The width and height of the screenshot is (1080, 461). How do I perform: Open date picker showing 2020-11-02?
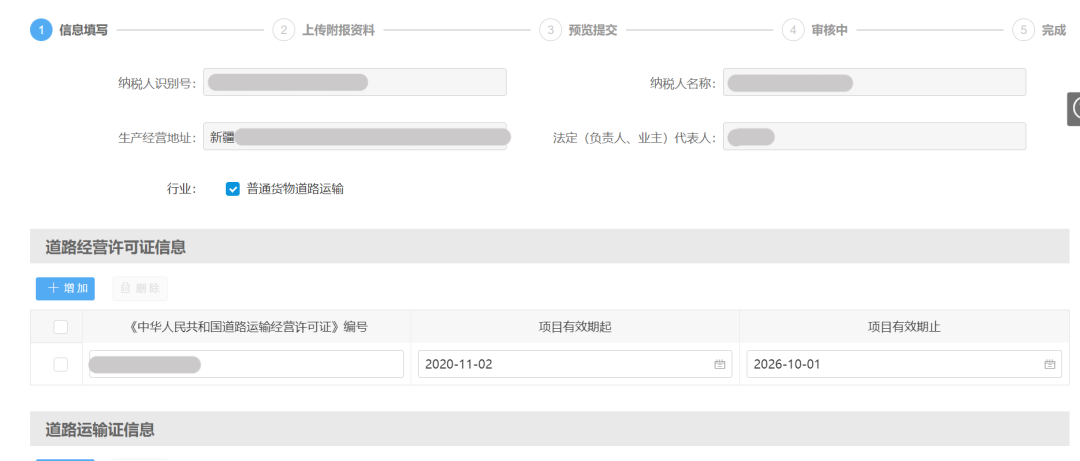pyautogui.click(x=565, y=365)
